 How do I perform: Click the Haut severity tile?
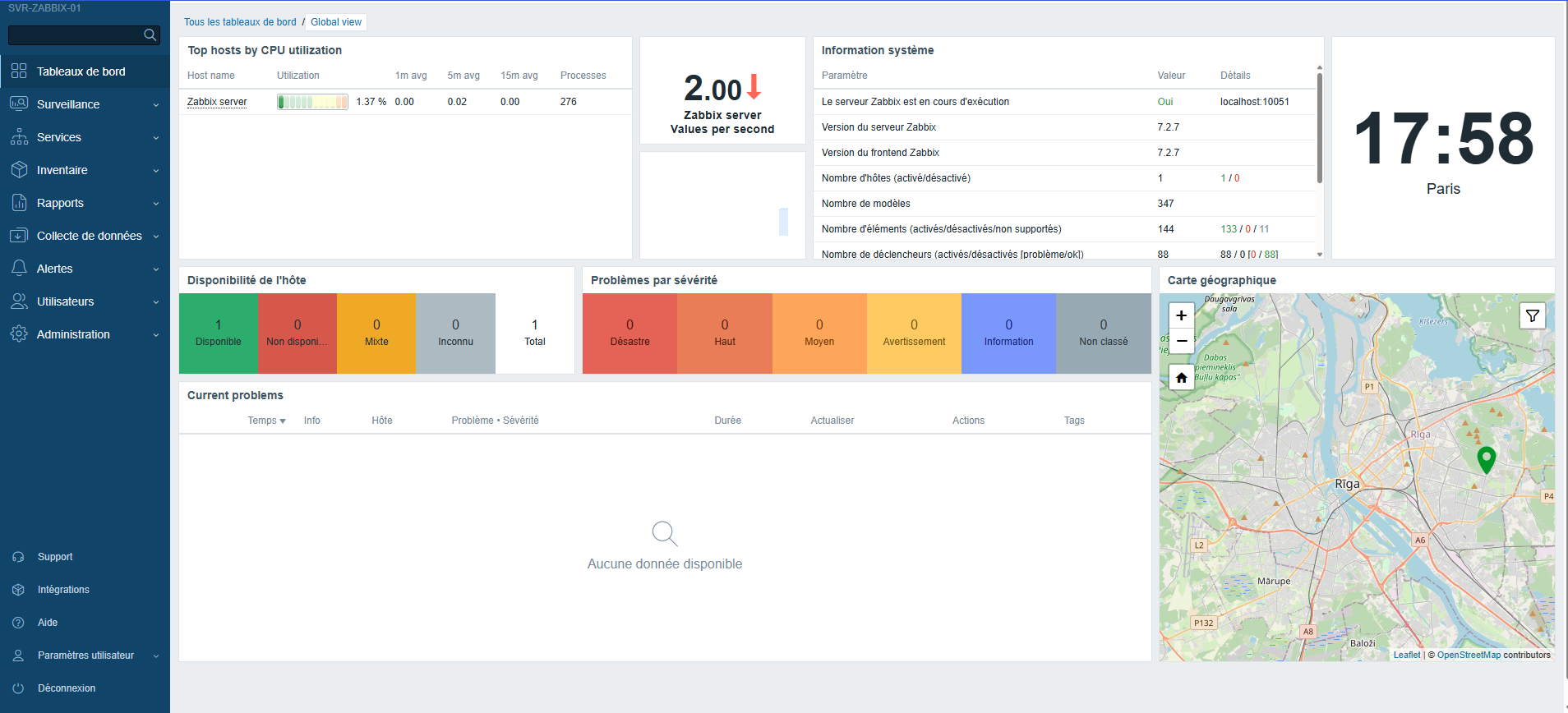[725, 333]
